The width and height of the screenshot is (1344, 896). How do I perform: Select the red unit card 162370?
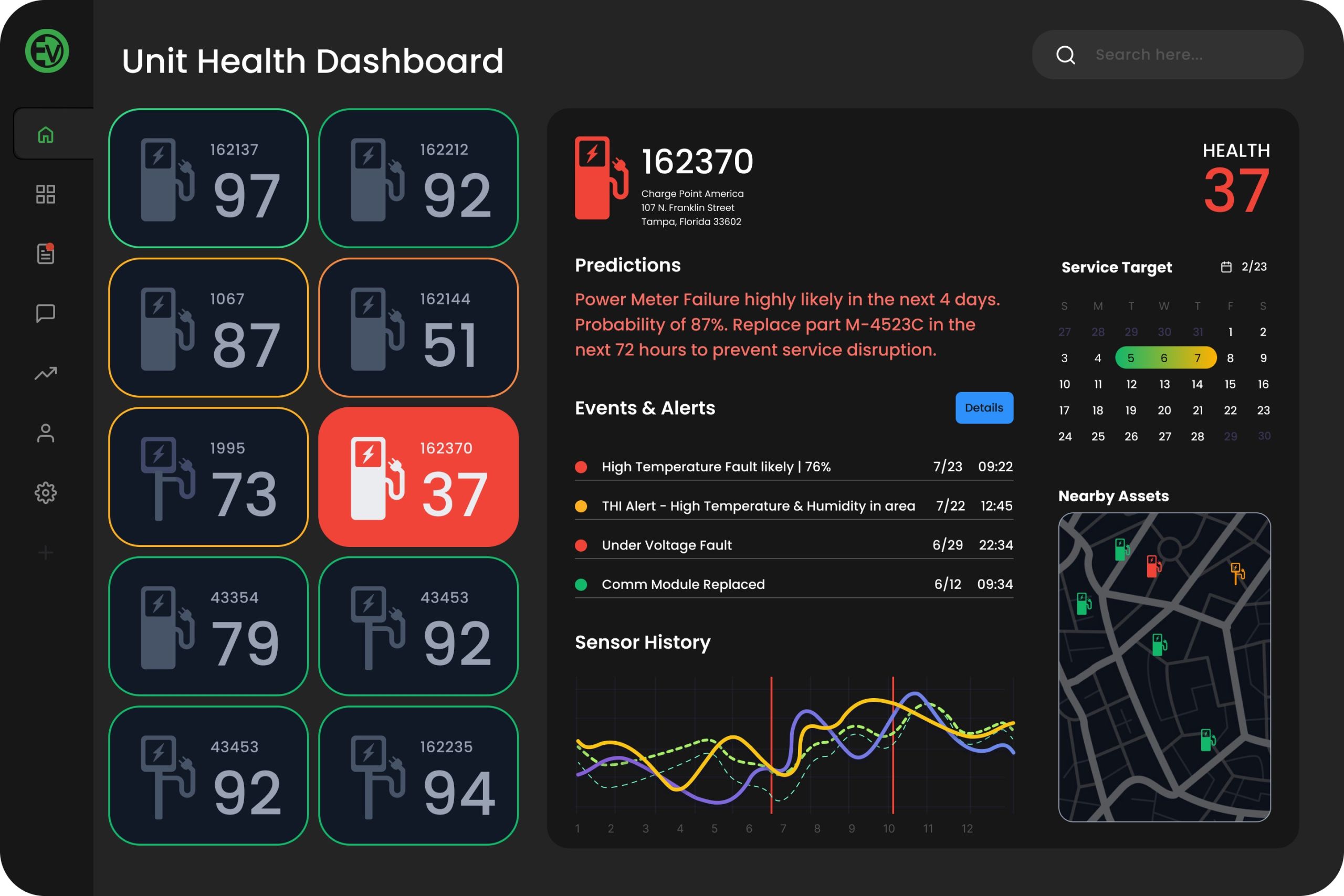418,477
